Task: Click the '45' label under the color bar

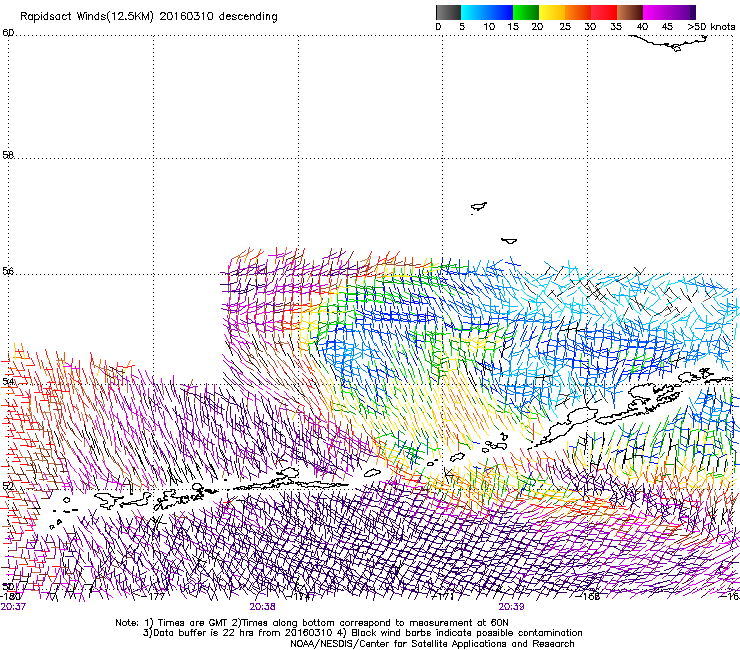Action: coord(667,27)
